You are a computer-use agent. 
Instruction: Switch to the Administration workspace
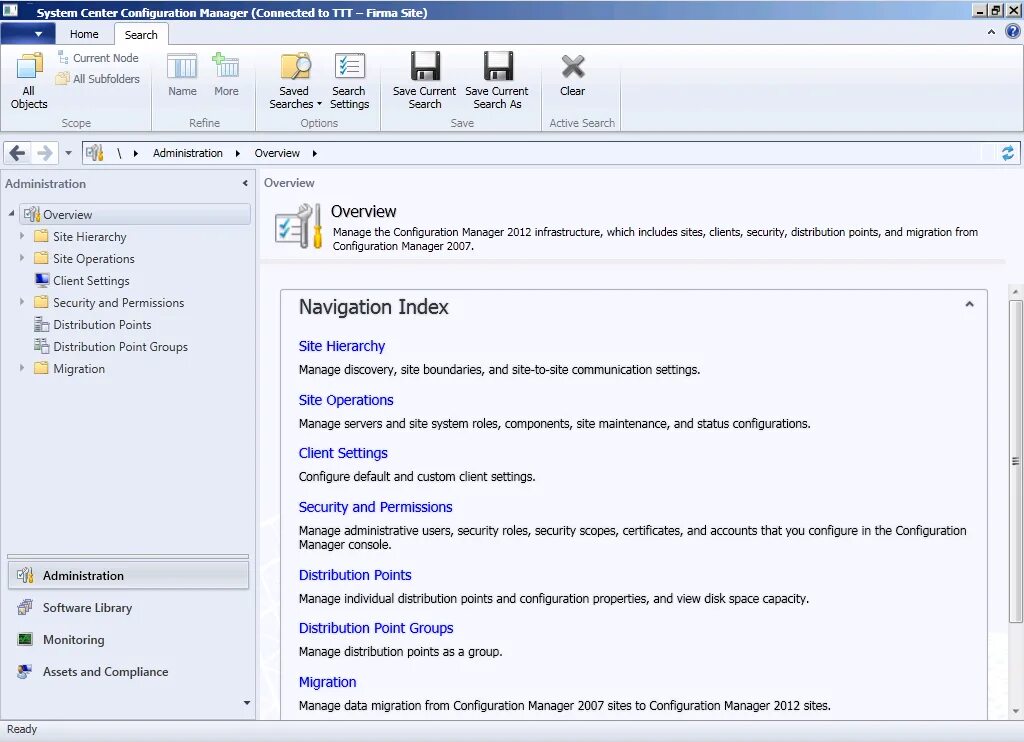[x=129, y=575]
